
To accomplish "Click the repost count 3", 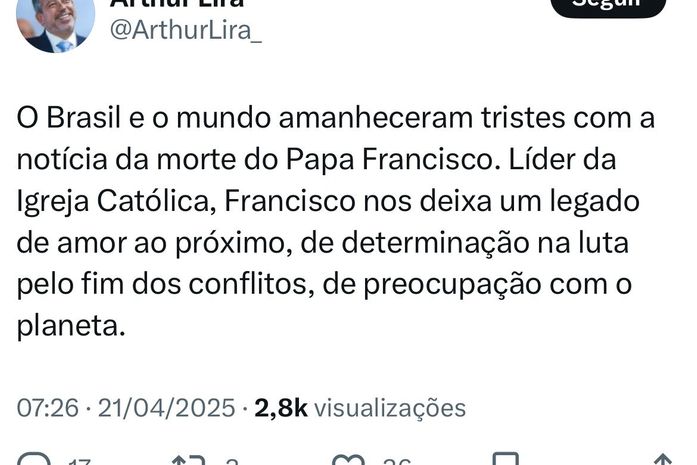I will 231,461.
